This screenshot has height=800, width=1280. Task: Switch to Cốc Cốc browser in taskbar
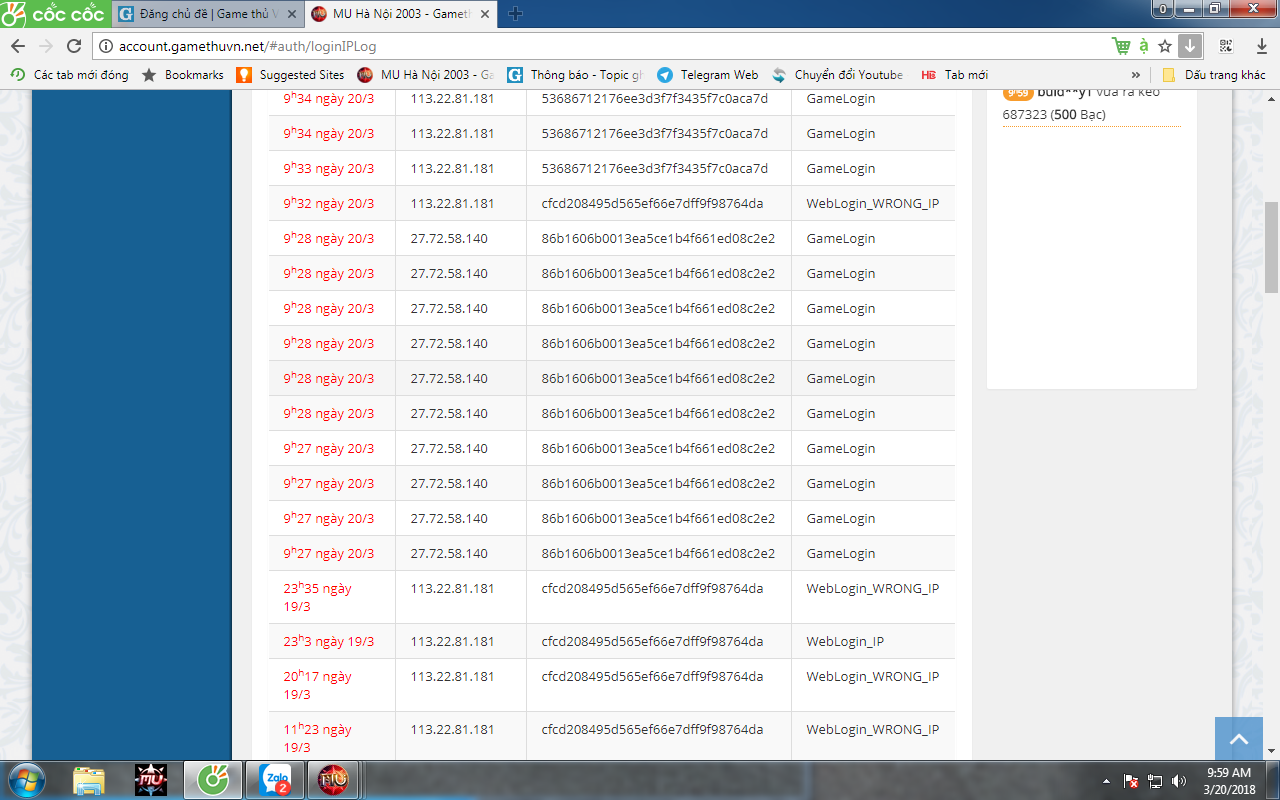[213, 780]
